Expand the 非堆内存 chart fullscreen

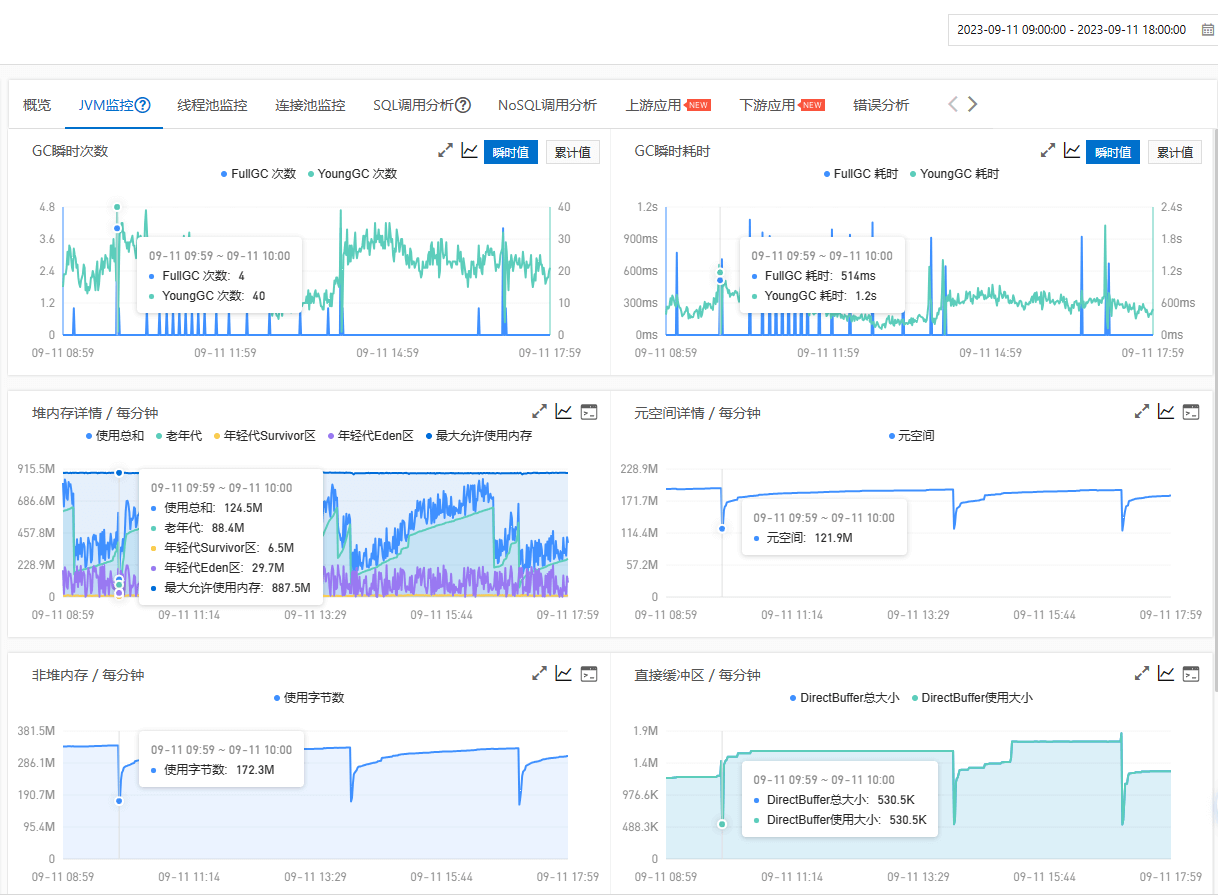pyautogui.click(x=539, y=673)
